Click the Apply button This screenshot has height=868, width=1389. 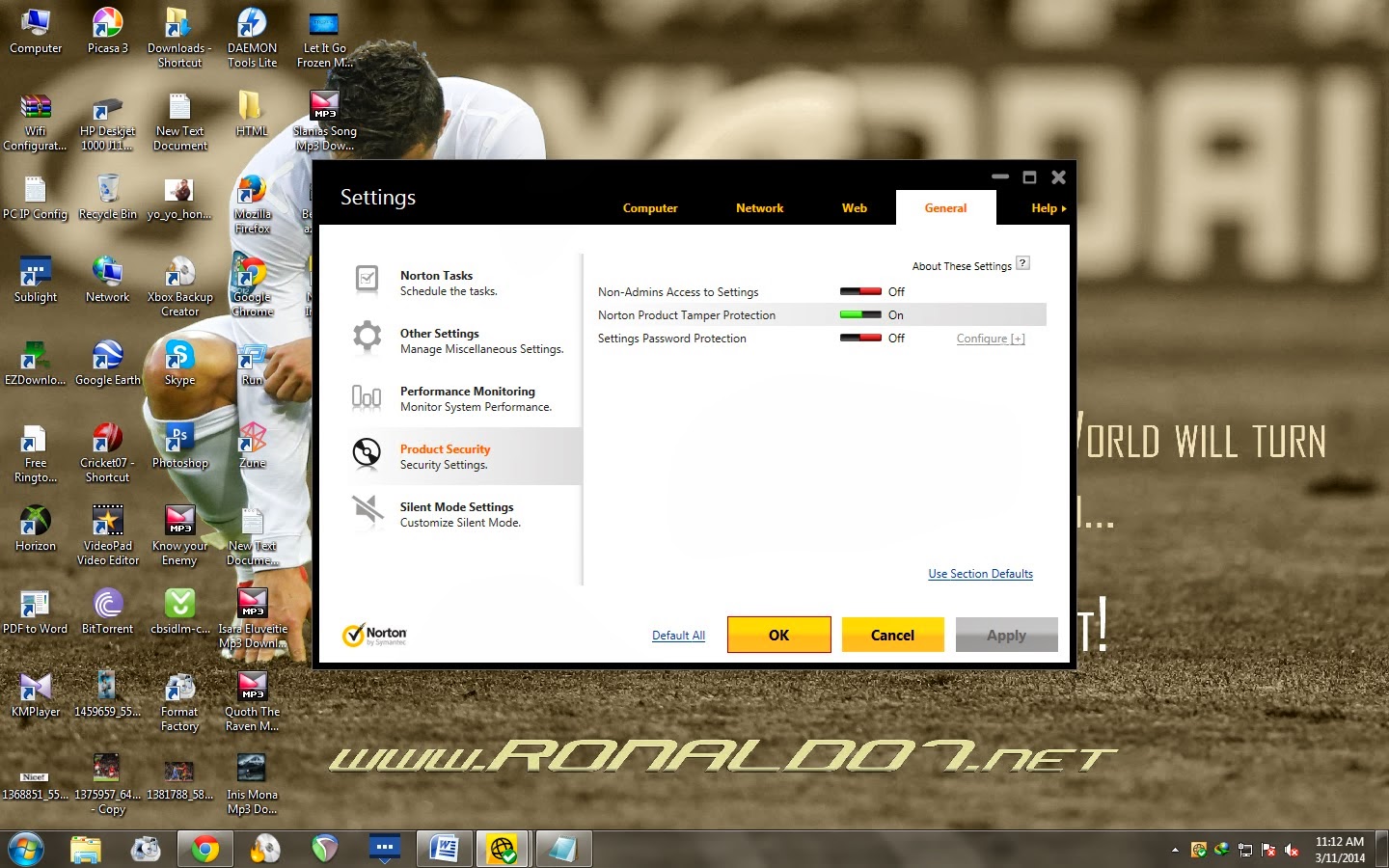point(1006,635)
